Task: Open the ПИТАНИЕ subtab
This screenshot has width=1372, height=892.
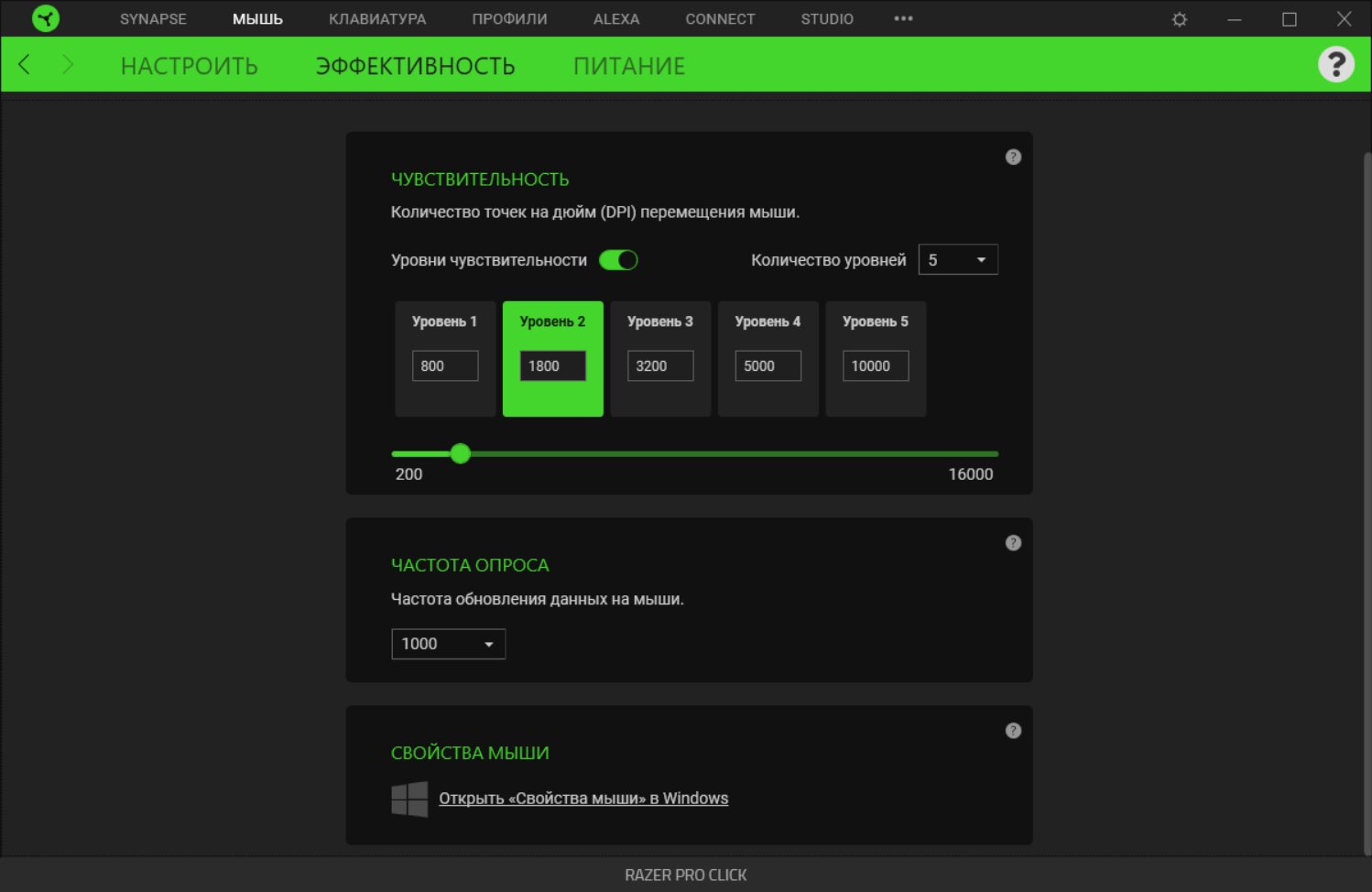Action: 629,66
